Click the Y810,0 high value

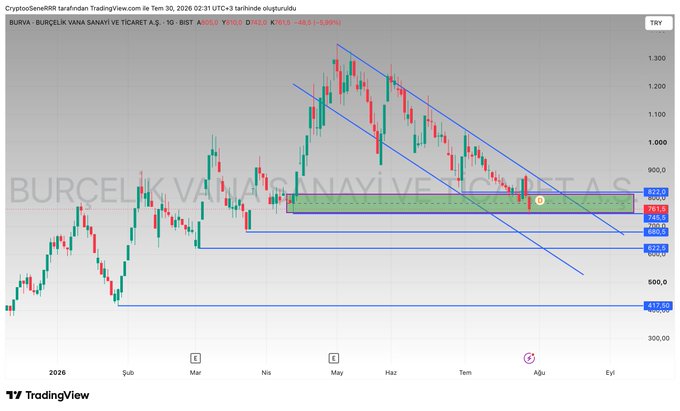tap(232, 22)
